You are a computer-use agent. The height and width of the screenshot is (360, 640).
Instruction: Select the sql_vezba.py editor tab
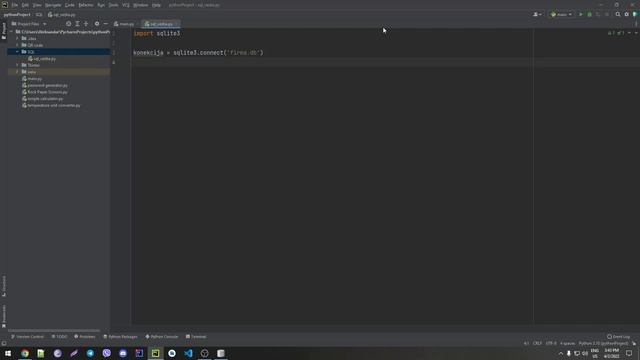point(160,24)
